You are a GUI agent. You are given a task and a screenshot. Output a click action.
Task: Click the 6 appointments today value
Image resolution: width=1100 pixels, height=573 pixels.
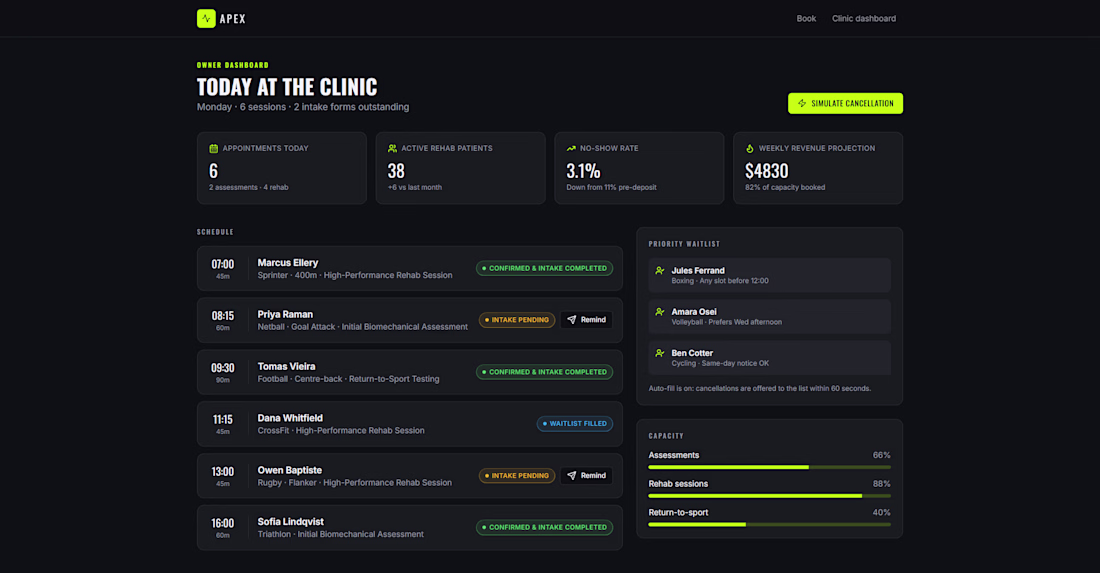[x=213, y=171]
